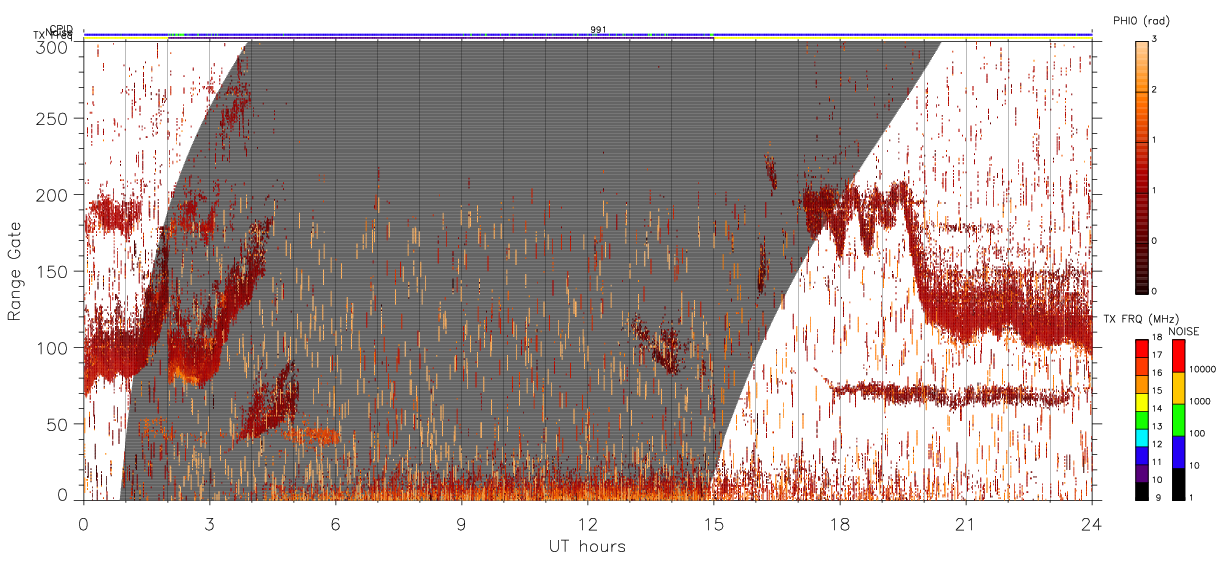Click the '100' value in NOISE legend
The height and width of the screenshot is (567, 1228).
(x=1196, y=433)
